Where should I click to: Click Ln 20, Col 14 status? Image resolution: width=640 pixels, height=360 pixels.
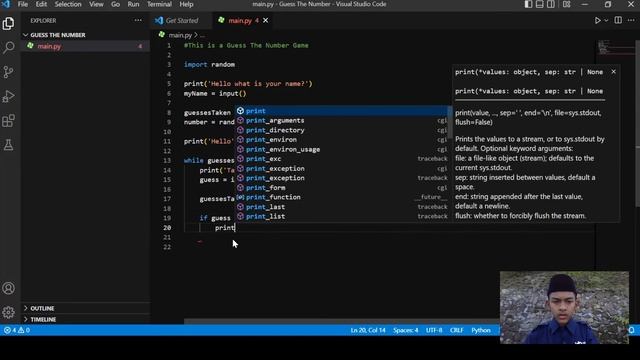[x=368, y=330]
